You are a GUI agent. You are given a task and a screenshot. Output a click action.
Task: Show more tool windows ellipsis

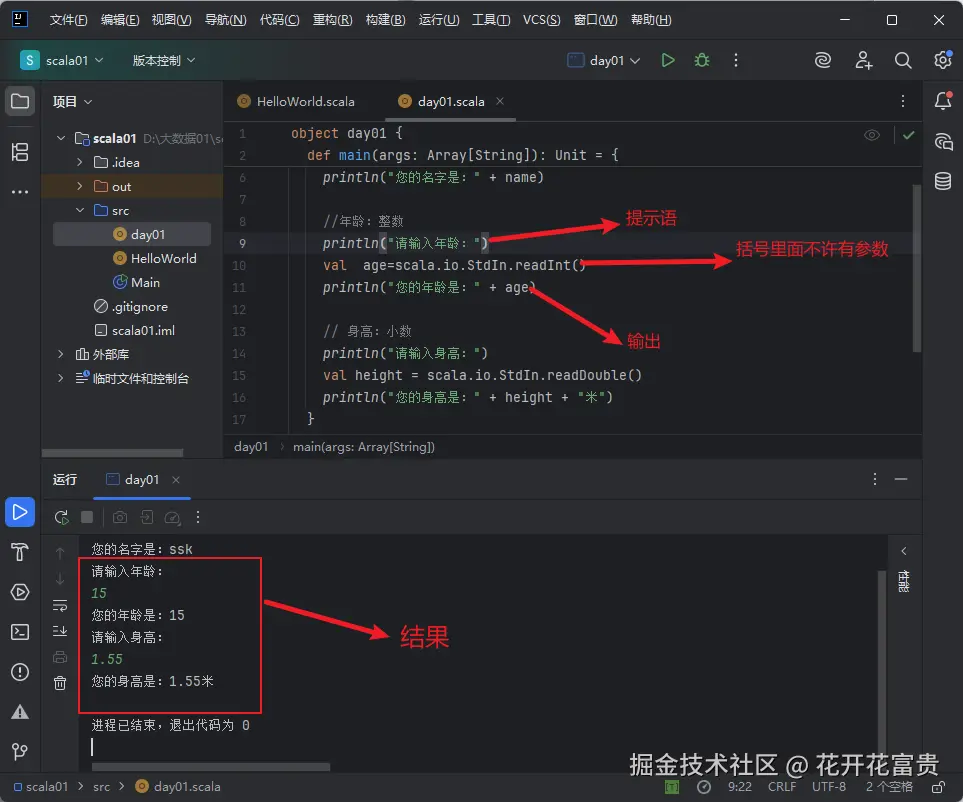(x=20, y=192)
